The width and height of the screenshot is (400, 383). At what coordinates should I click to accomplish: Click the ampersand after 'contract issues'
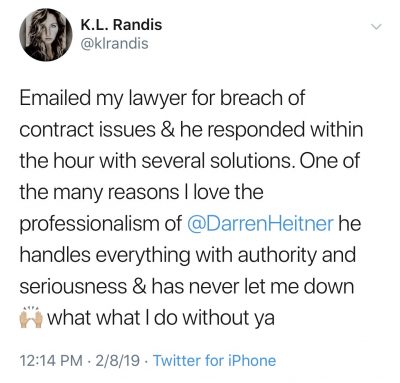click(168, 130)
